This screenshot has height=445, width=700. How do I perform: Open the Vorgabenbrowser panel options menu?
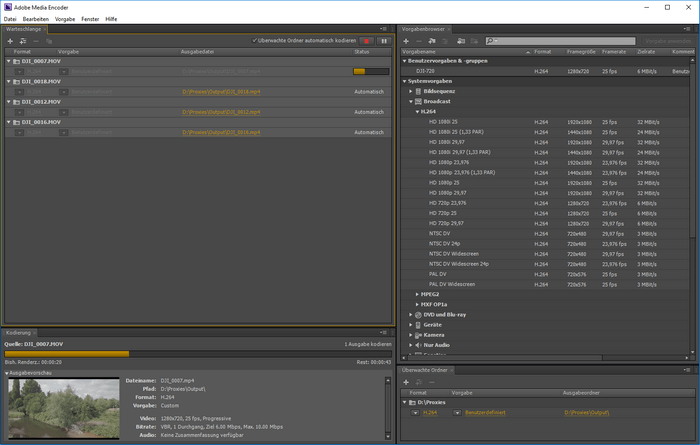[687, 29]
